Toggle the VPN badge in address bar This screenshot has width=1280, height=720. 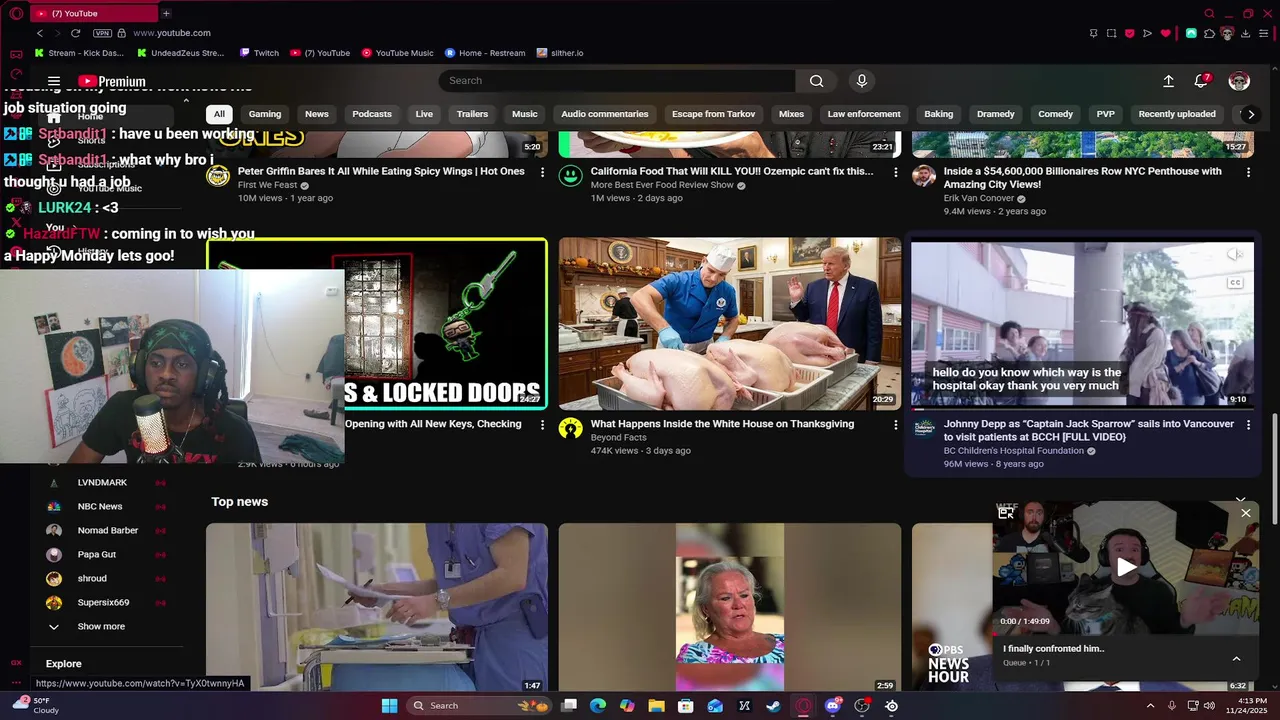(x=102, y=33)
